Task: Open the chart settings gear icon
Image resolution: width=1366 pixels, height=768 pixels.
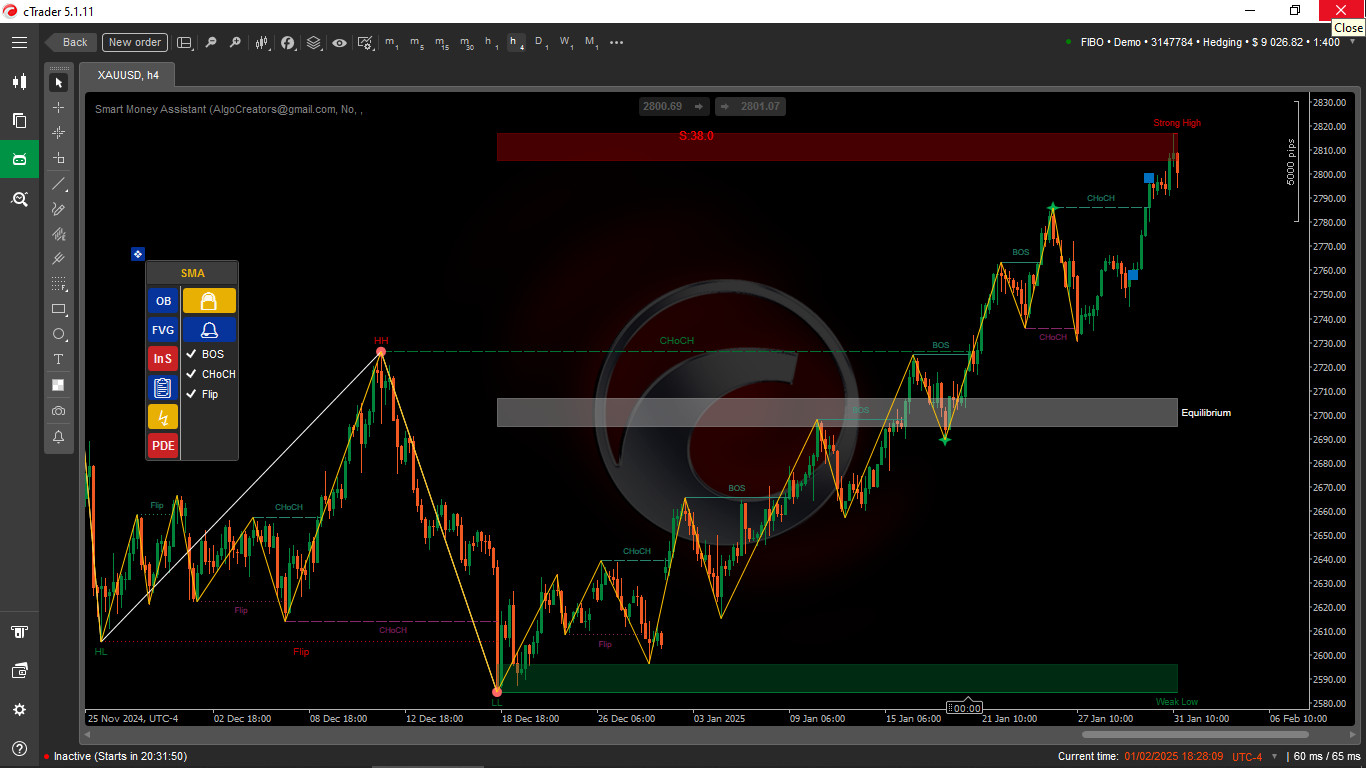Action: (18, 709)
